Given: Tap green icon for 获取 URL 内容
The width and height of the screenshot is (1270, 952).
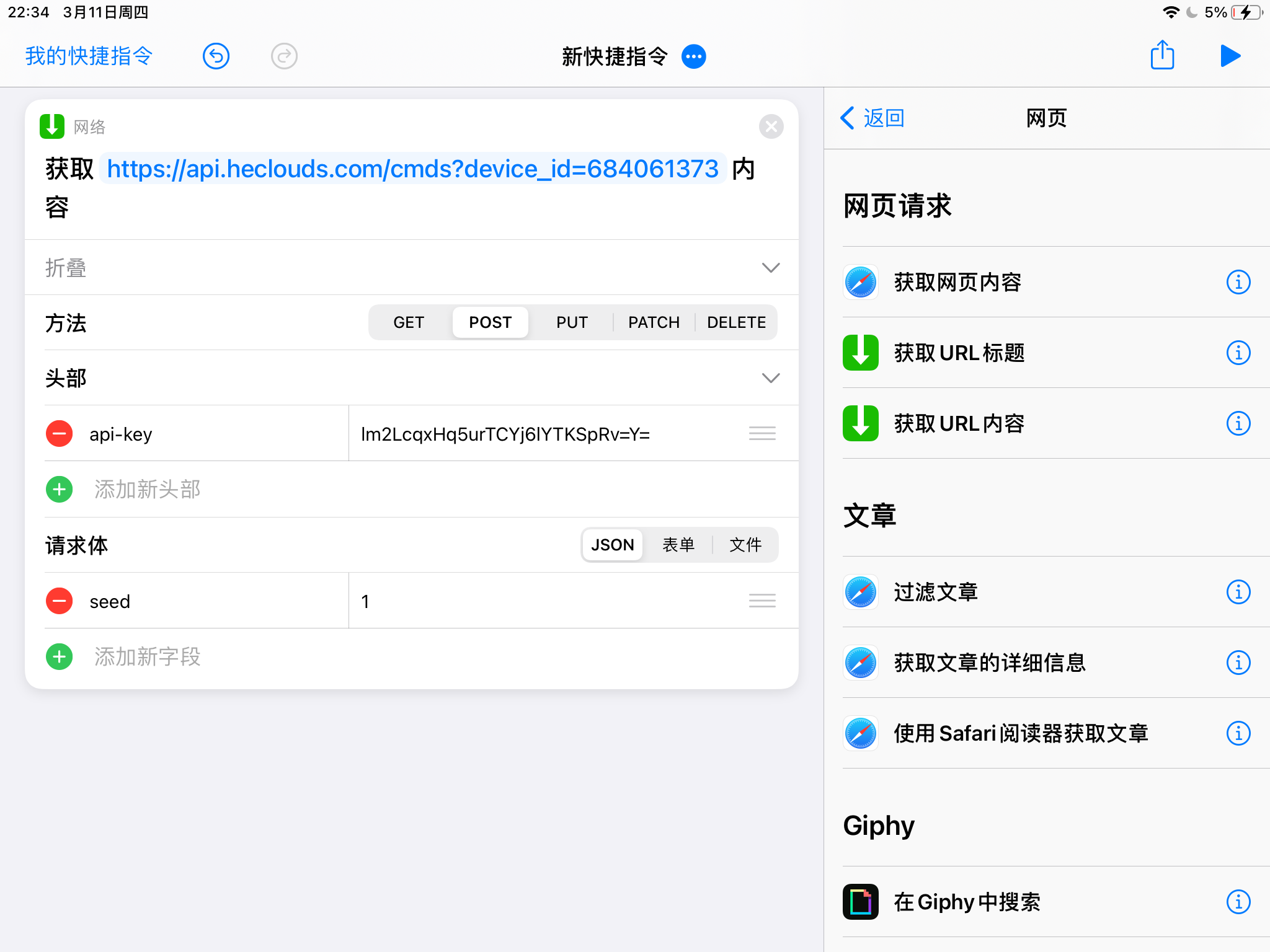Looking at the screenshot, I should (x=861, y=423).
